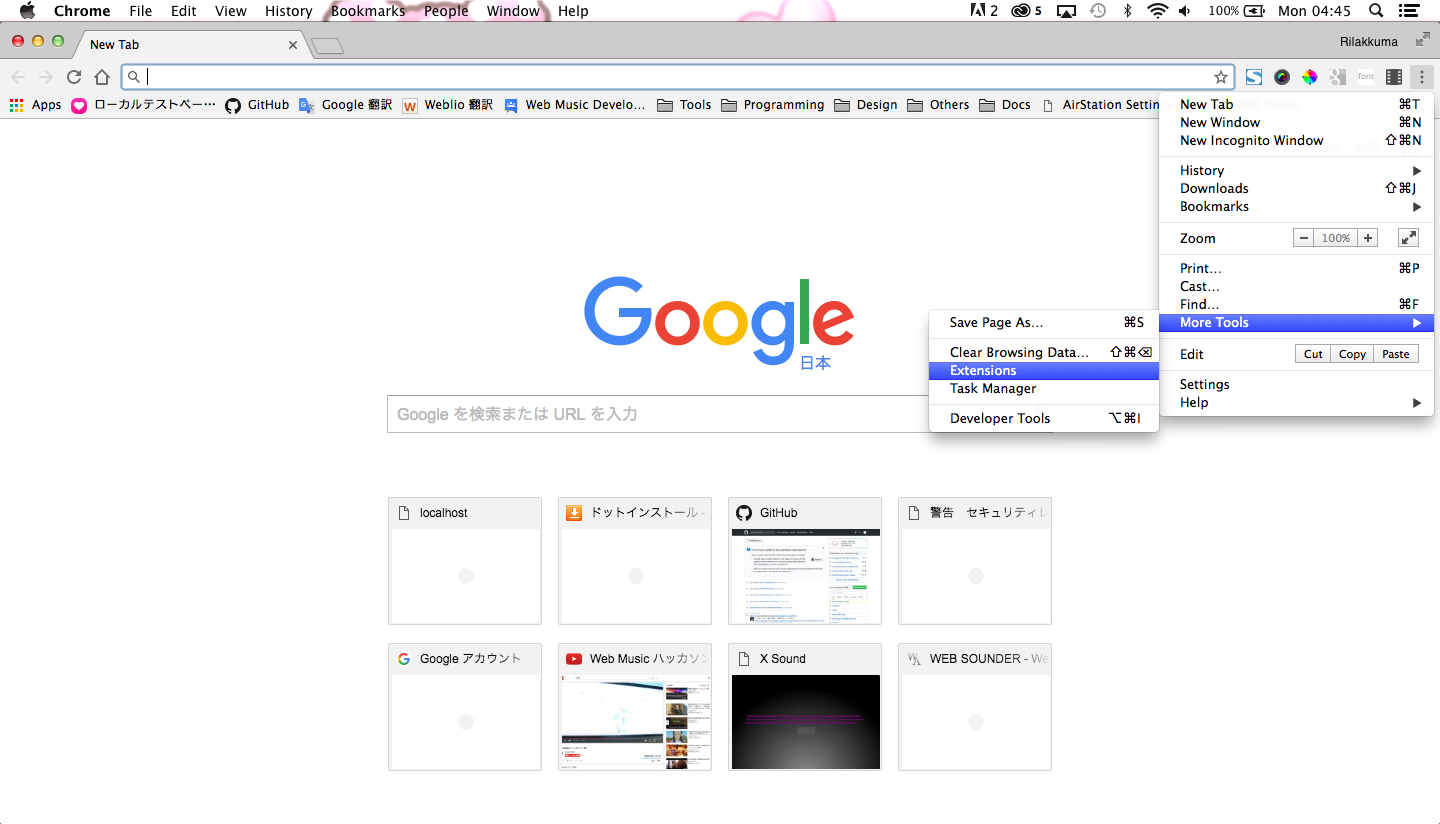
Task: Decrease zoom with minus button
Action: tap(1303, 238)
